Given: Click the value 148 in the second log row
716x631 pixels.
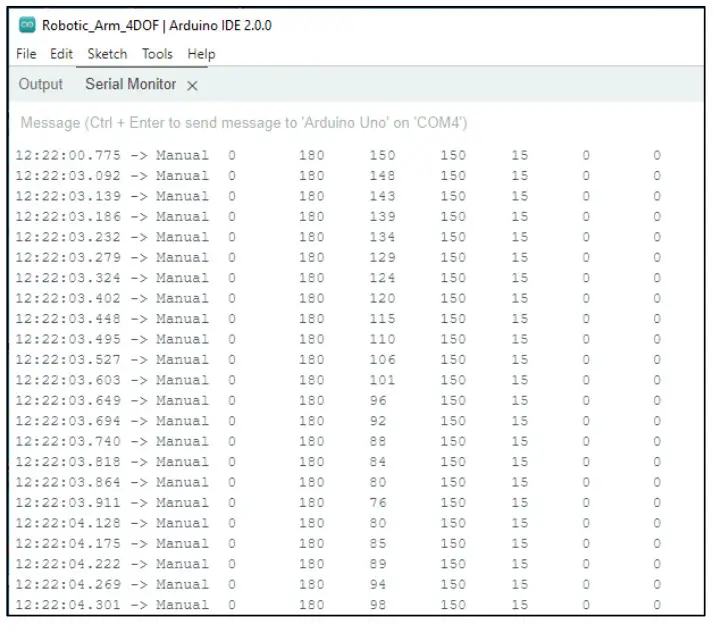Looking at the screenshot, I should [382, 176].
